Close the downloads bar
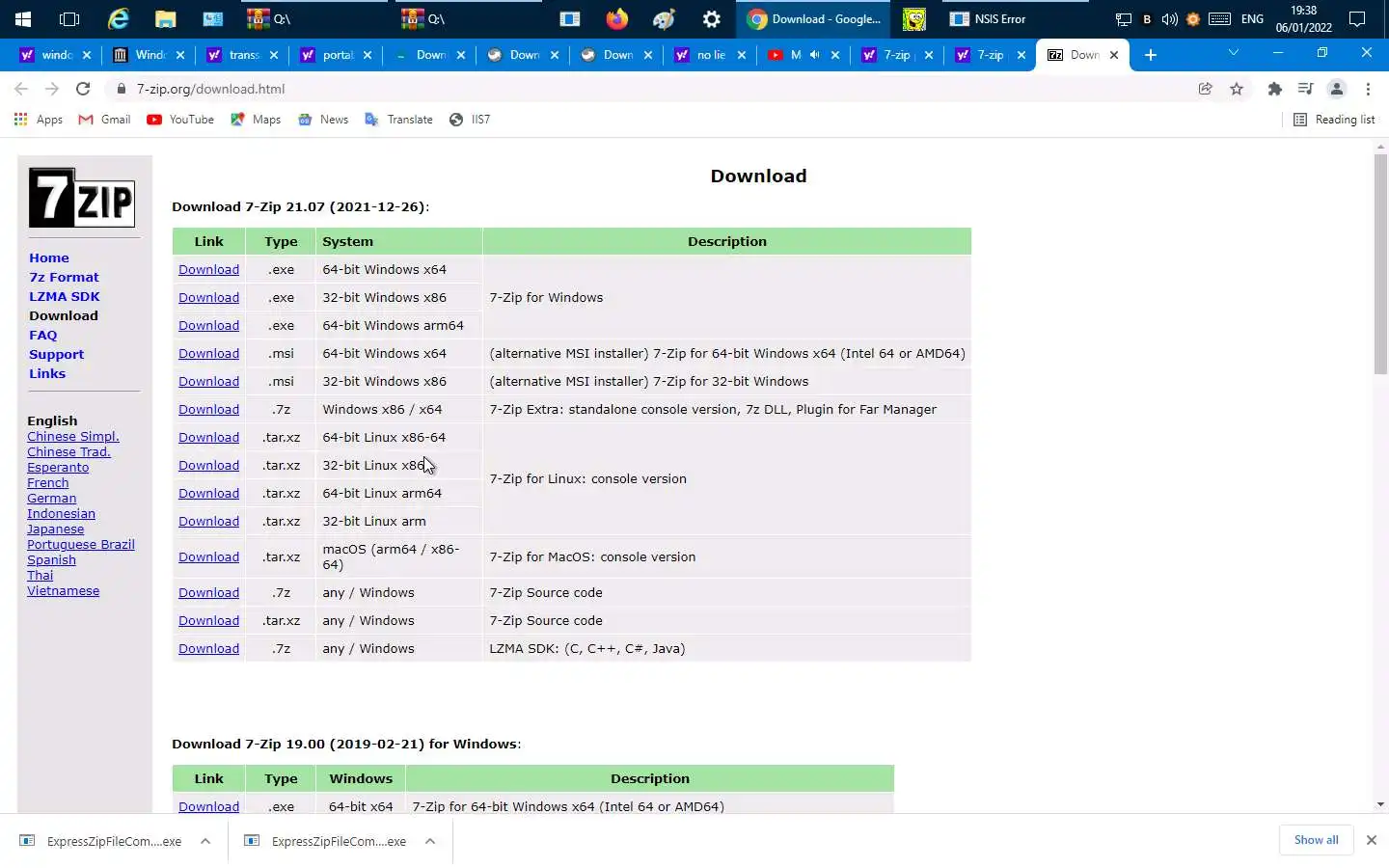The image size is (1389, 868). 1371,840
